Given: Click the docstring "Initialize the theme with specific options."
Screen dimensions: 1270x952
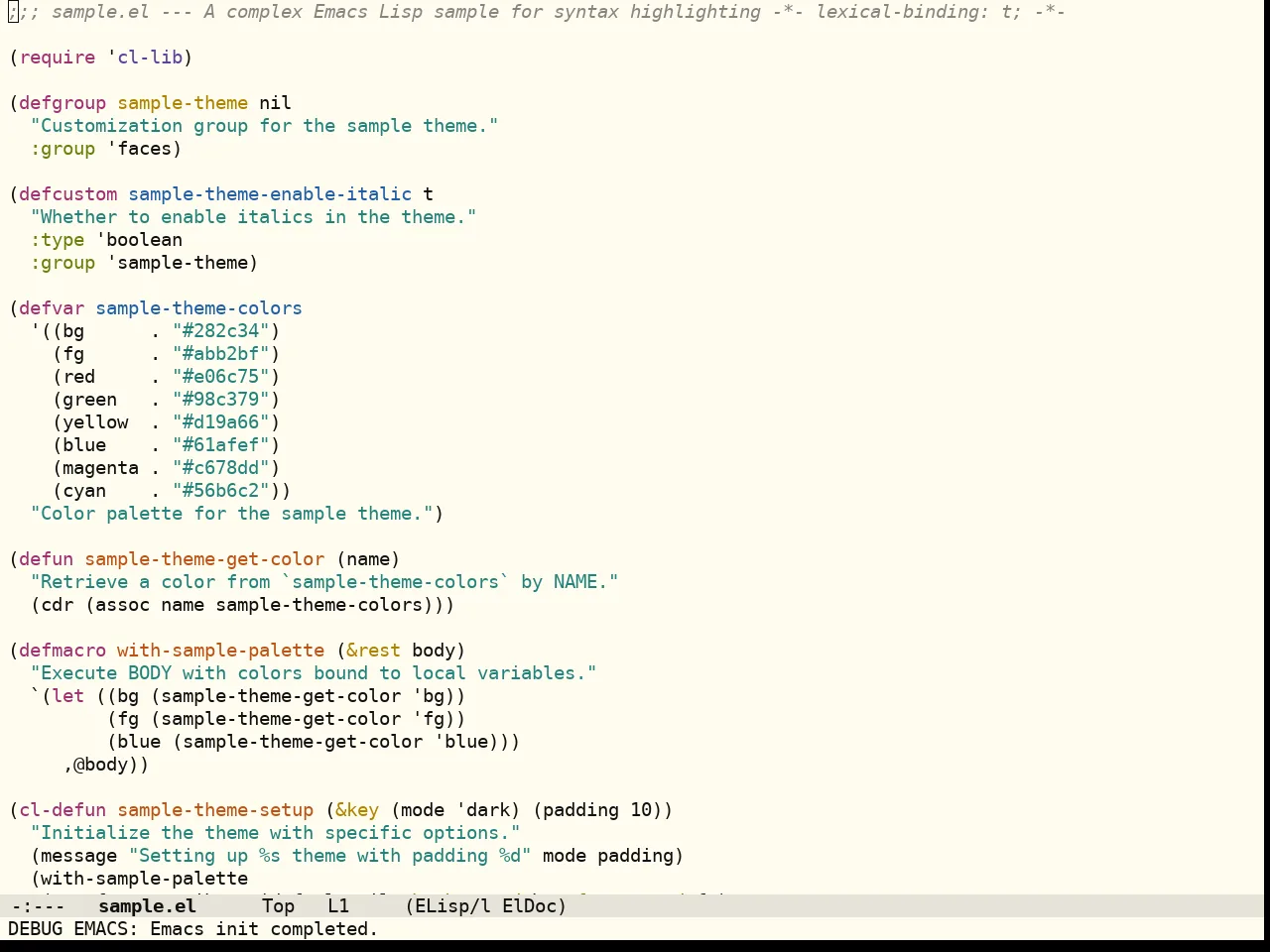Looking at the screenshot, I should [275, 833].
